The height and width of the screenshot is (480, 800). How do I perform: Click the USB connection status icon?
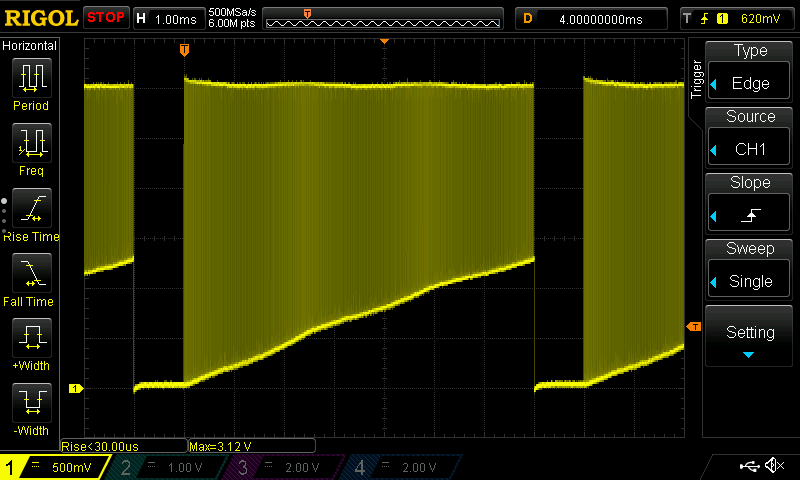click(749, 466)
